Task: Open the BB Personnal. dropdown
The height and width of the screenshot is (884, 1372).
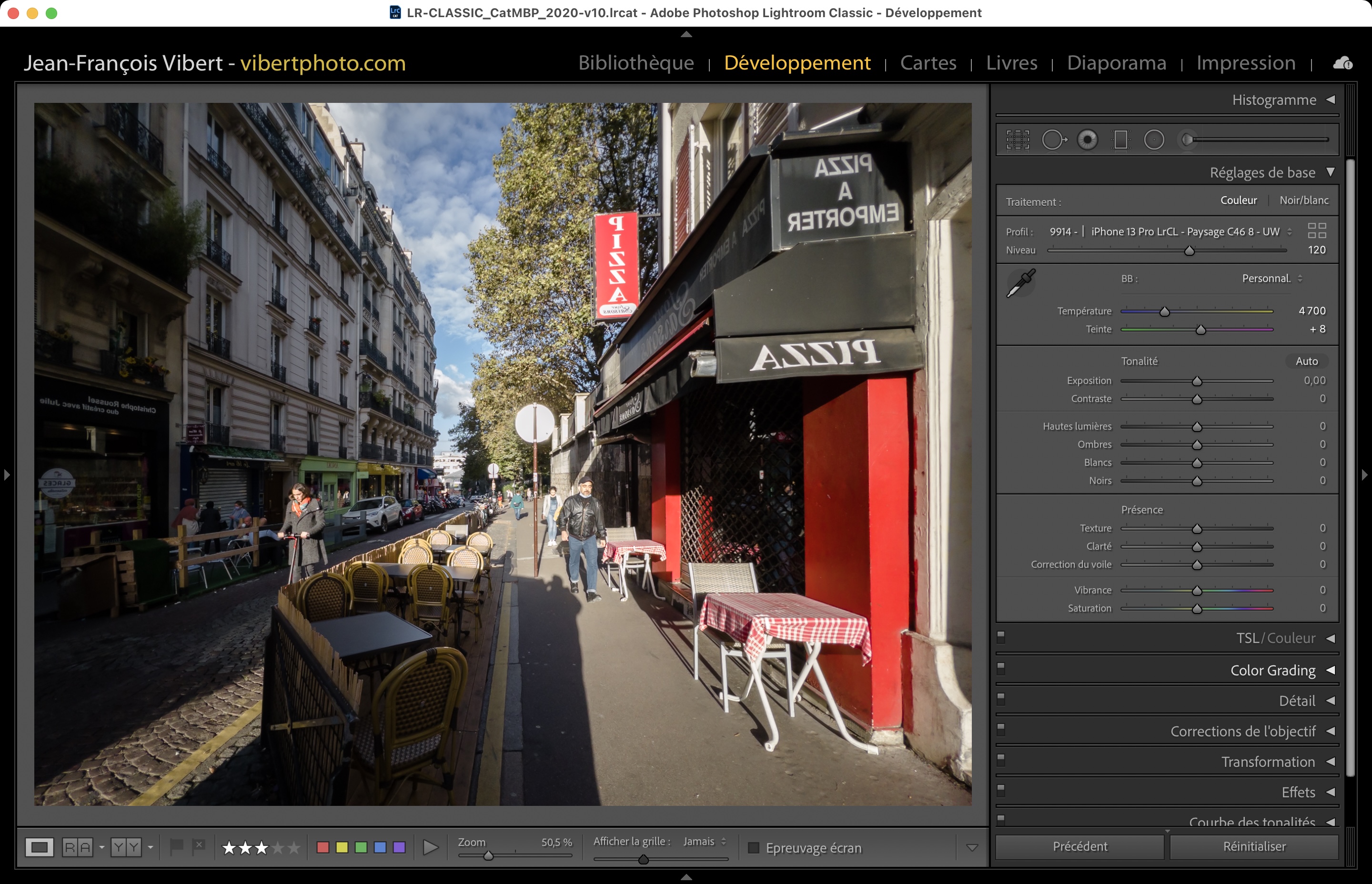Action: [1271, 279]
